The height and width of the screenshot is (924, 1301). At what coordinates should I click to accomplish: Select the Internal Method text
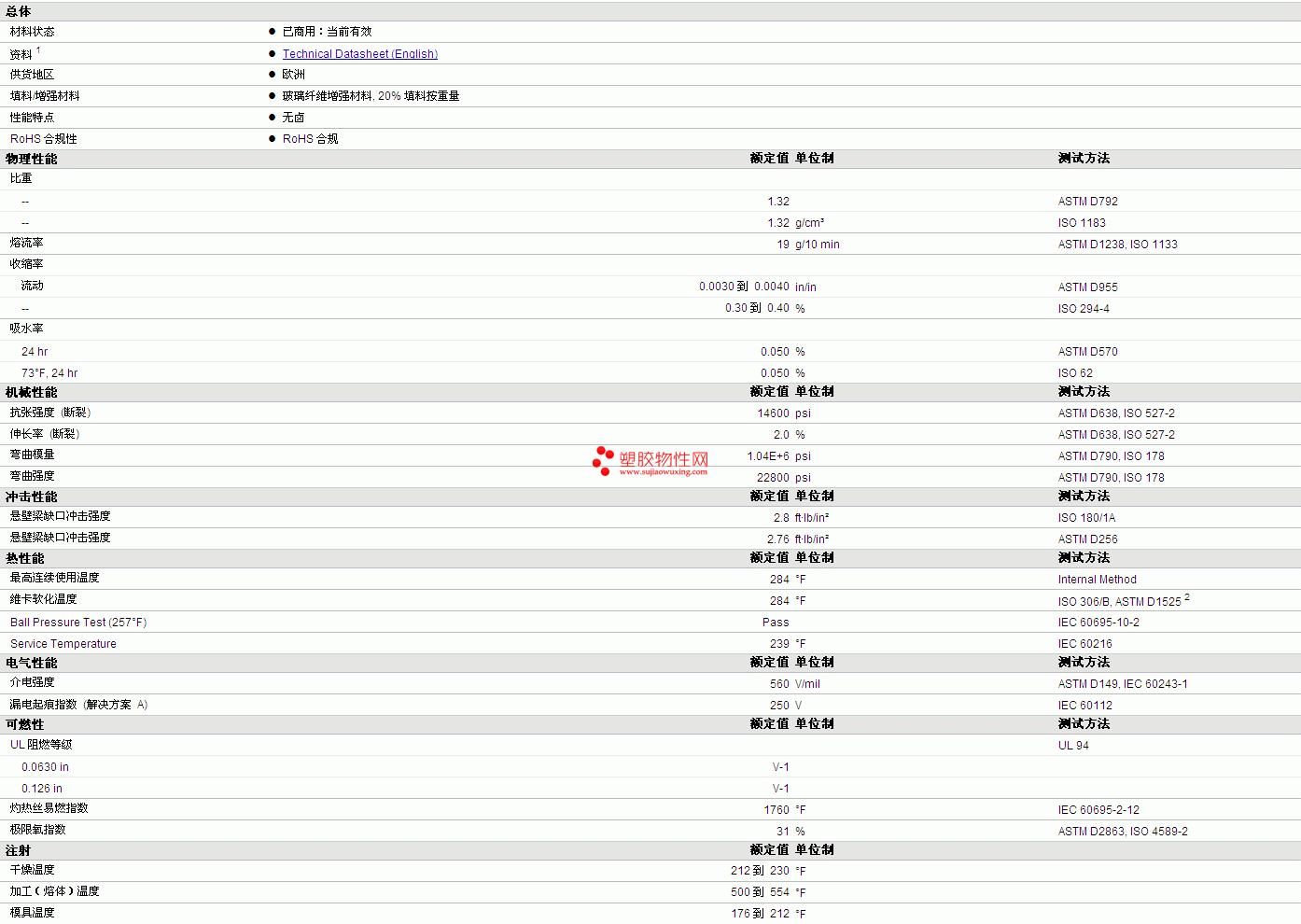pyautogui.click(x=1098, y=580)
